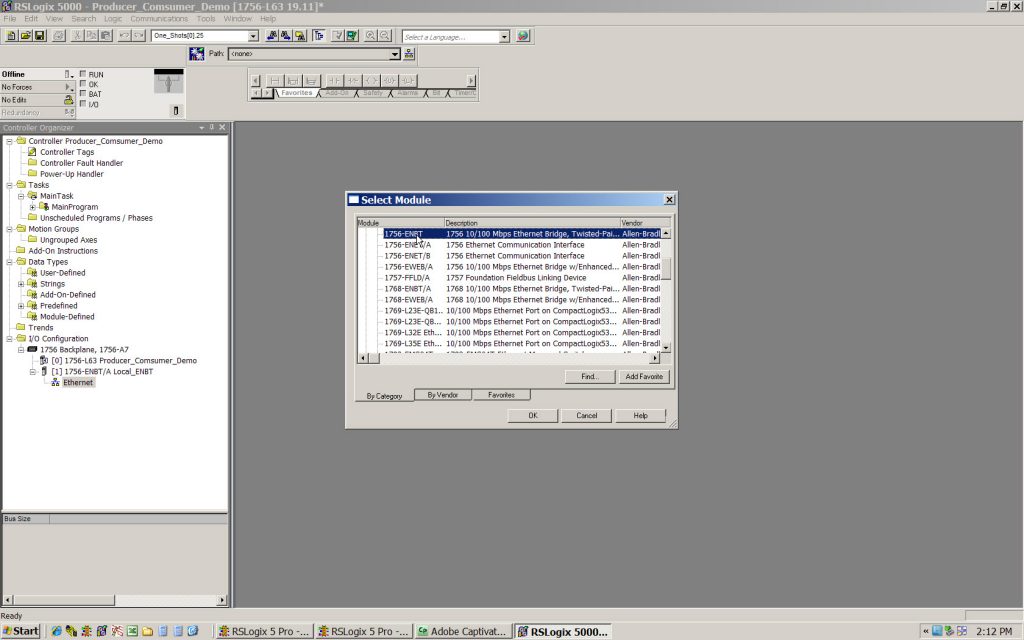Collapse the Tasks folder in organizer
Screen dimensions: 1024x640
[9, 185]
